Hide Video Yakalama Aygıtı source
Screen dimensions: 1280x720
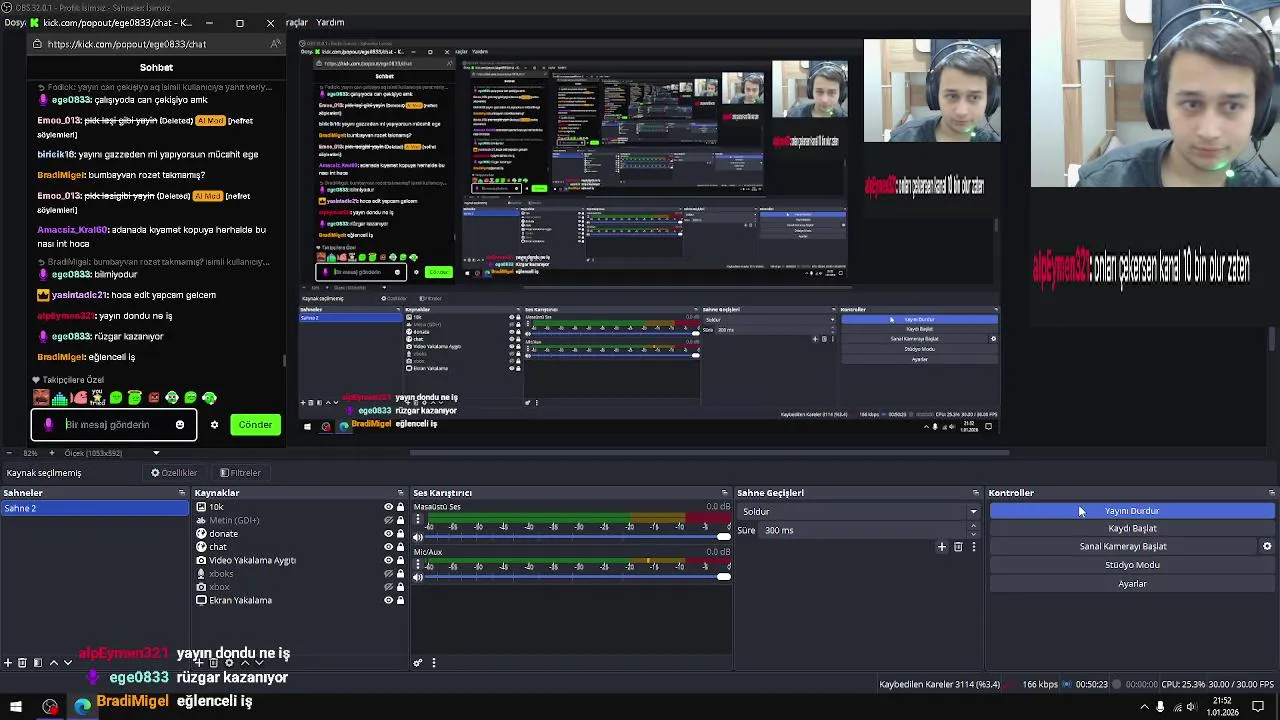point(388,560)
